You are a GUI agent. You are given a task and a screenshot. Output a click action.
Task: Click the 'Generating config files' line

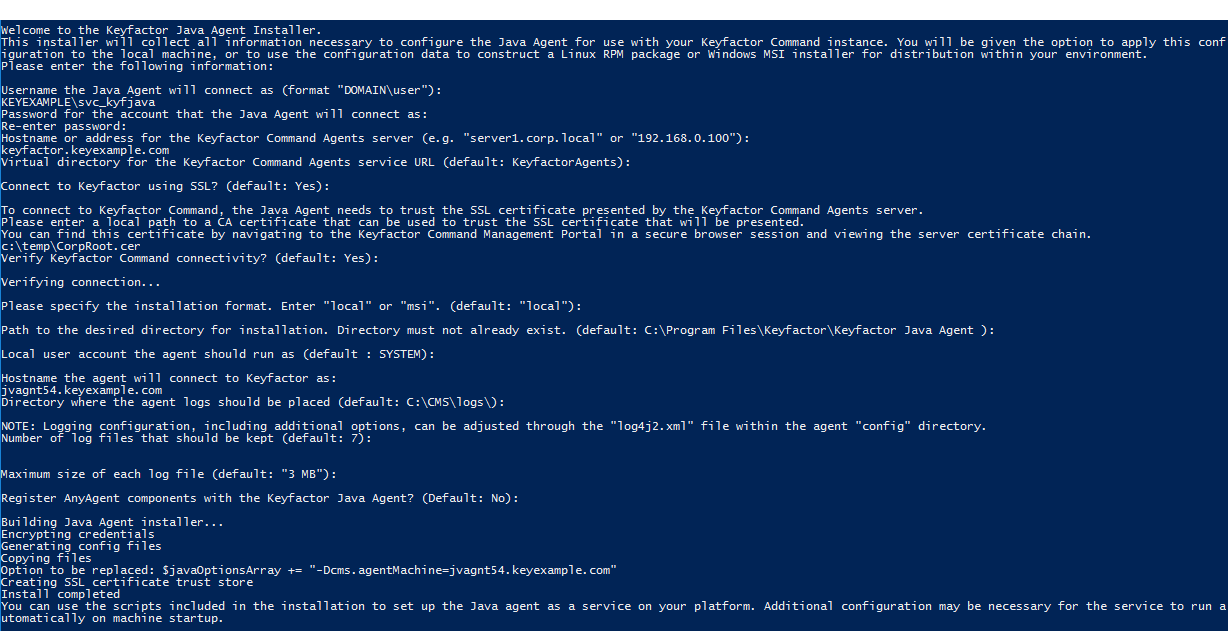(x=82, y=546)
